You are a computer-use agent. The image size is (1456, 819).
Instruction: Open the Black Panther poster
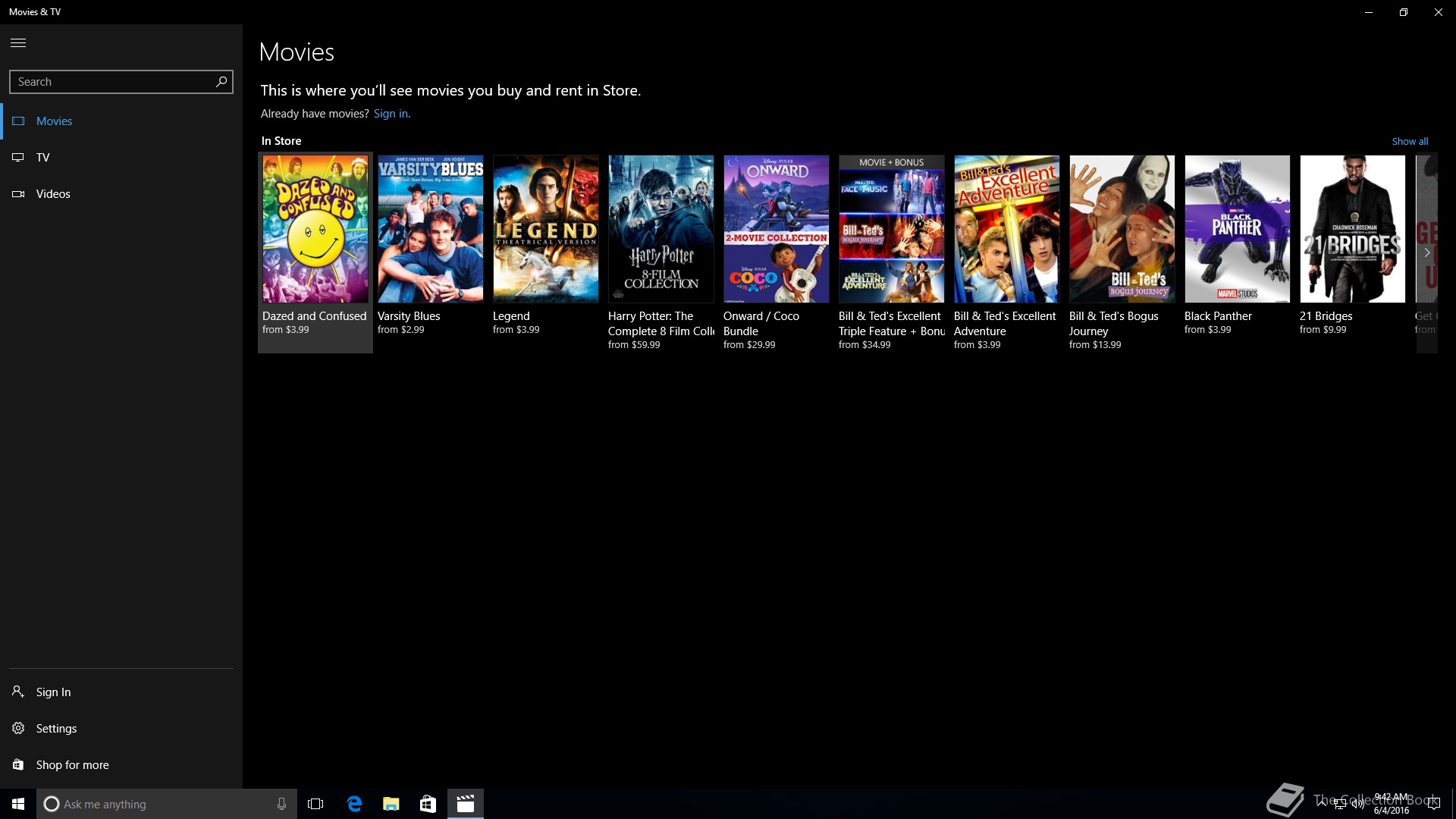coord(1238,229)
